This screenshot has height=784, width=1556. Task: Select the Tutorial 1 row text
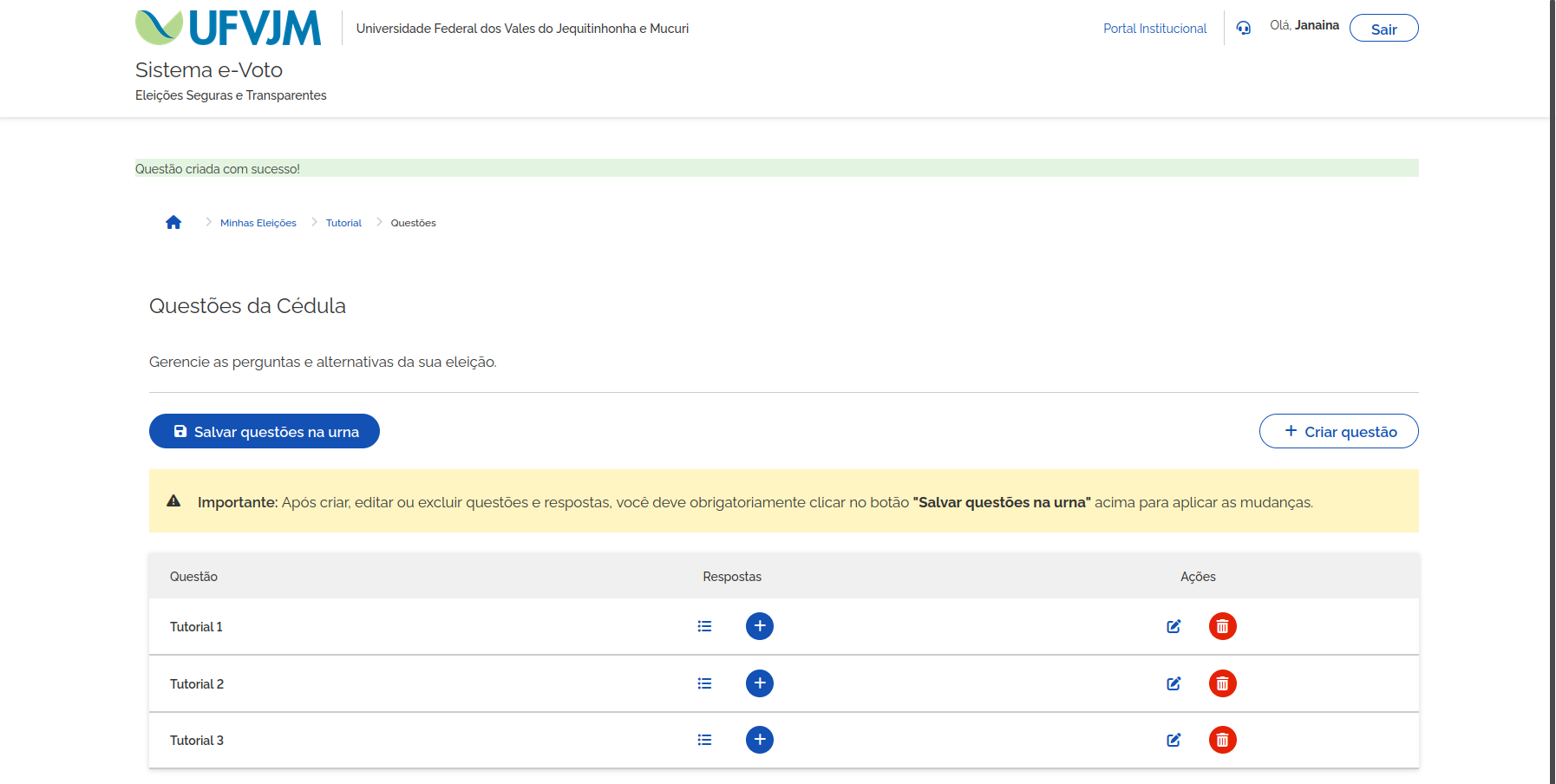(196, 627)
